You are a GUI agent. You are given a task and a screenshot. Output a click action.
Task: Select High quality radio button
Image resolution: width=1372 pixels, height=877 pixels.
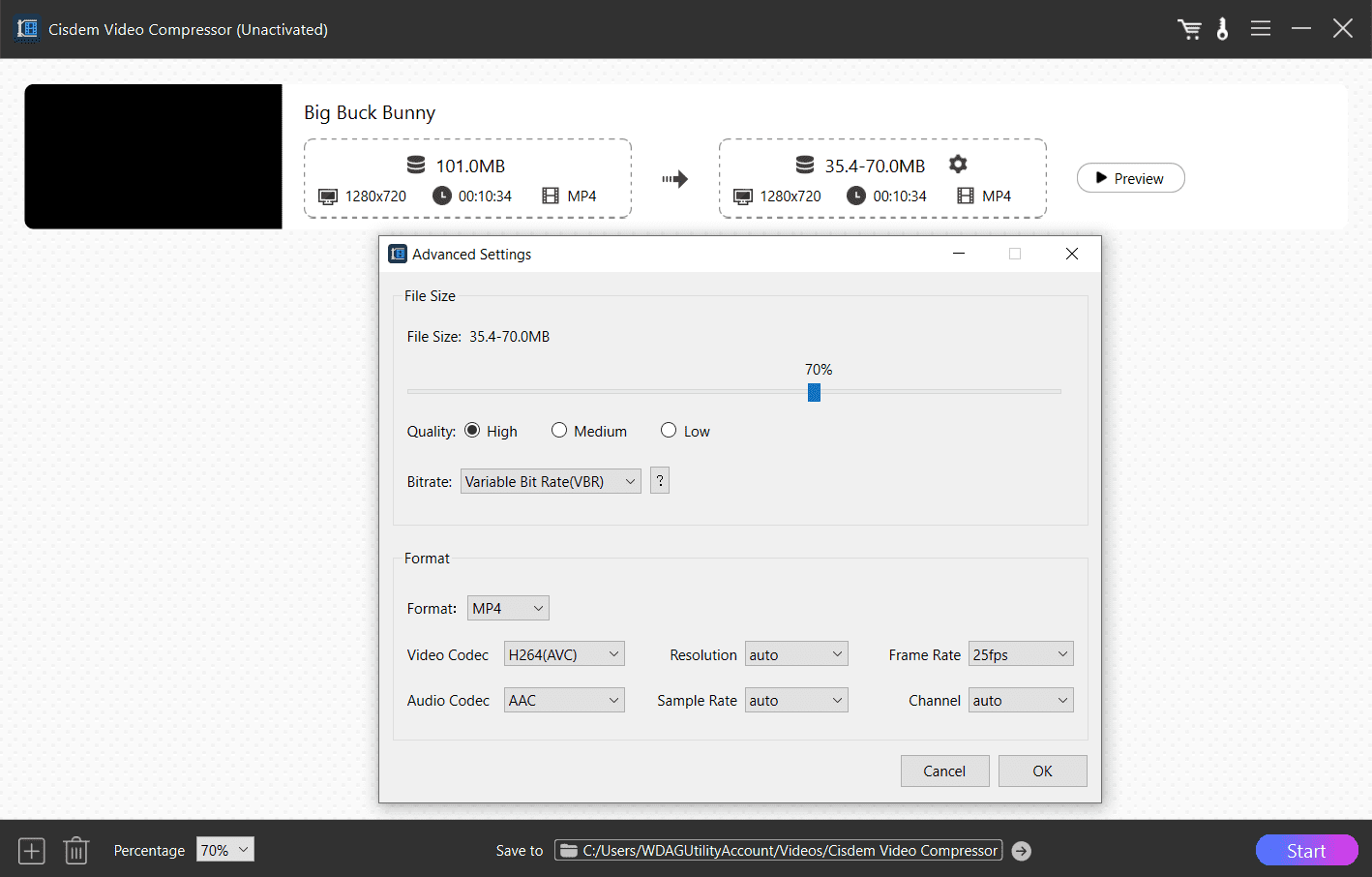tap(472, 431)
